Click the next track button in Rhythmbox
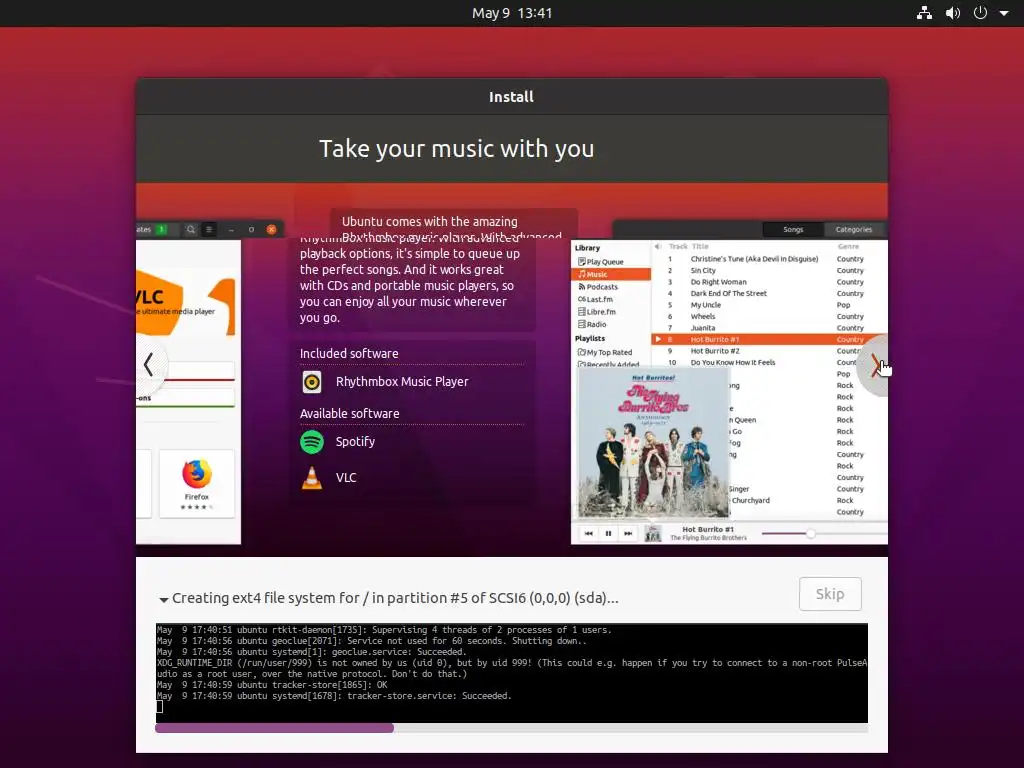1024x768 pixels. click(628, 534)
